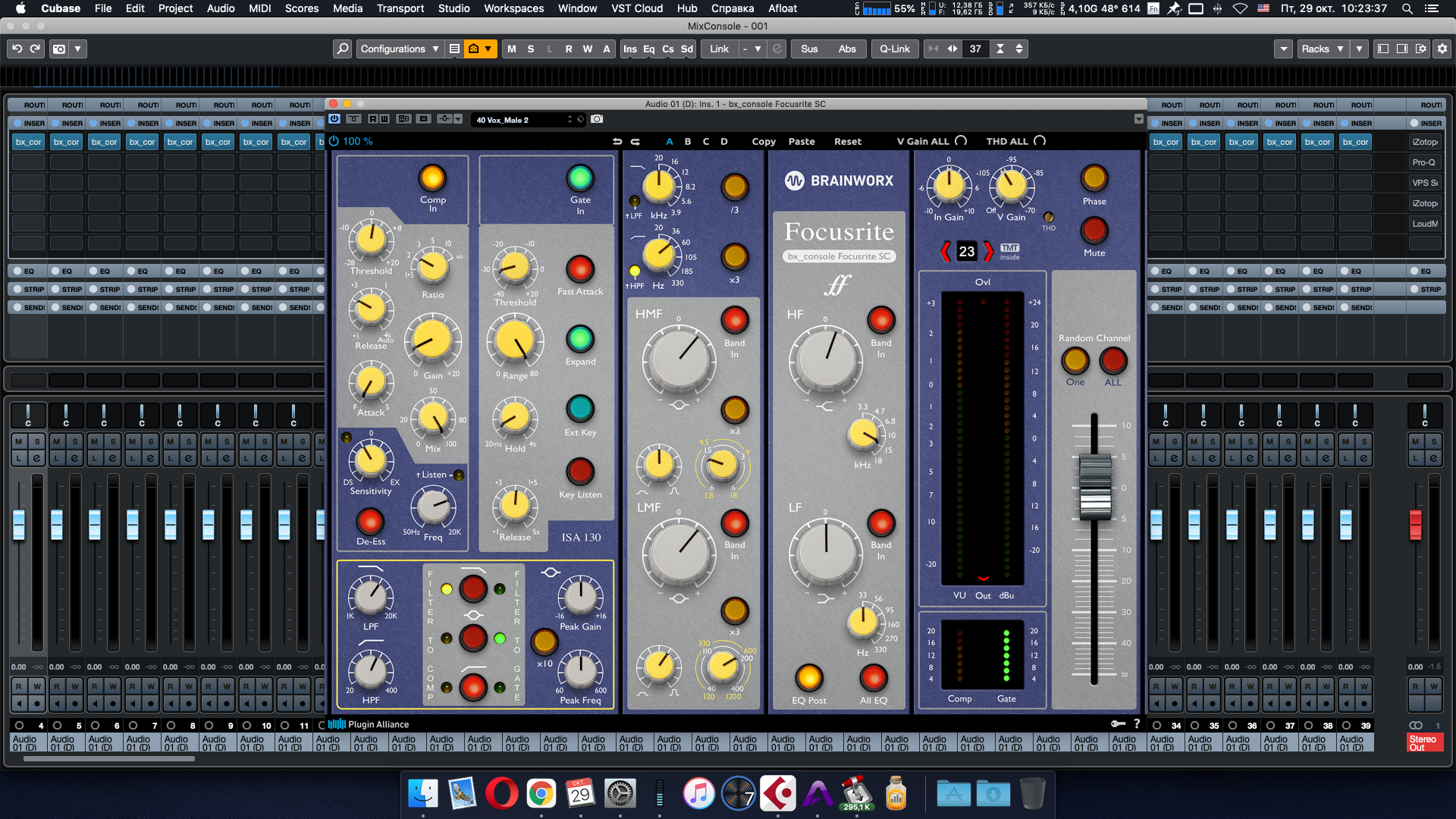Click the plugin A/B compare icon
This screenshot has width=1456, height=819.
pyautogui.click(x=404, y=119)
